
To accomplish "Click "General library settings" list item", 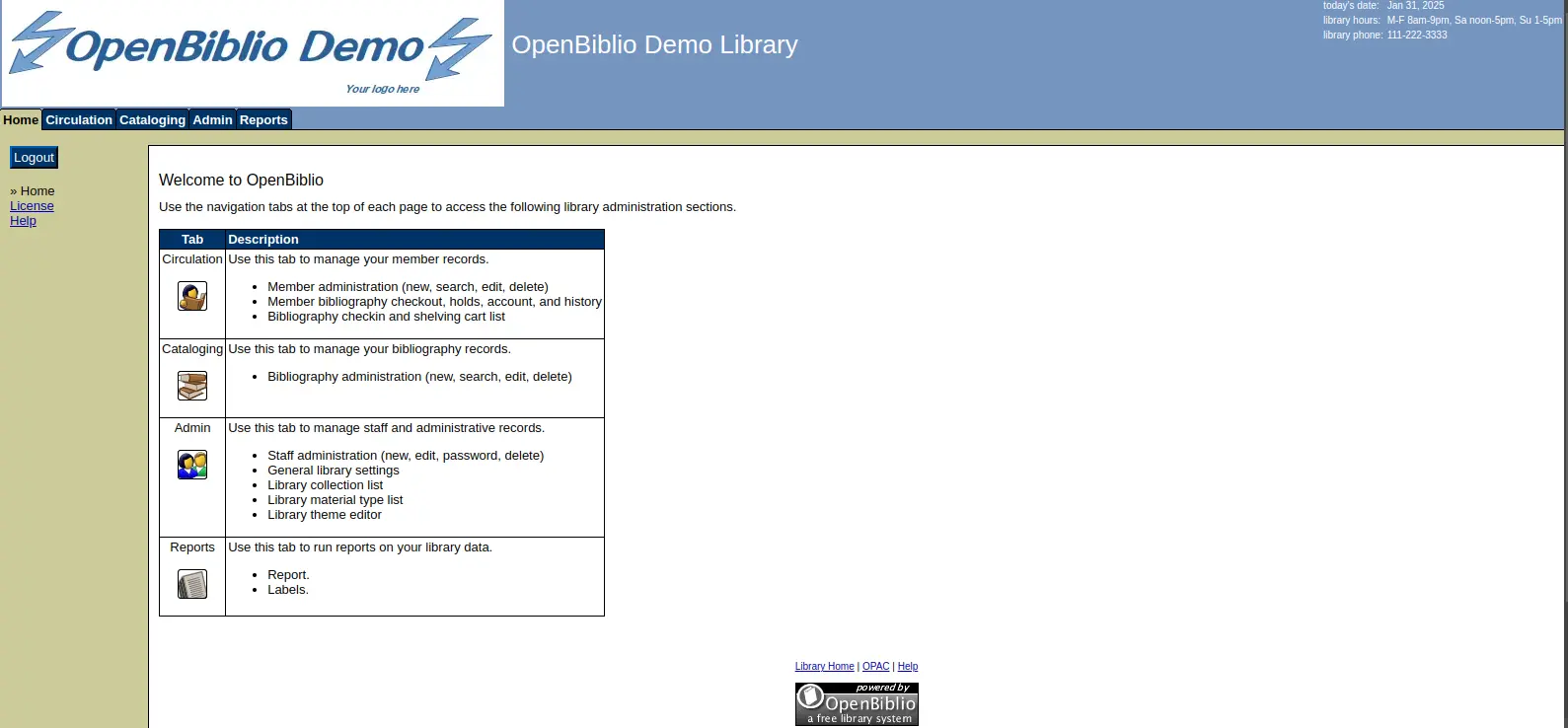I will (x=334, y=471).
